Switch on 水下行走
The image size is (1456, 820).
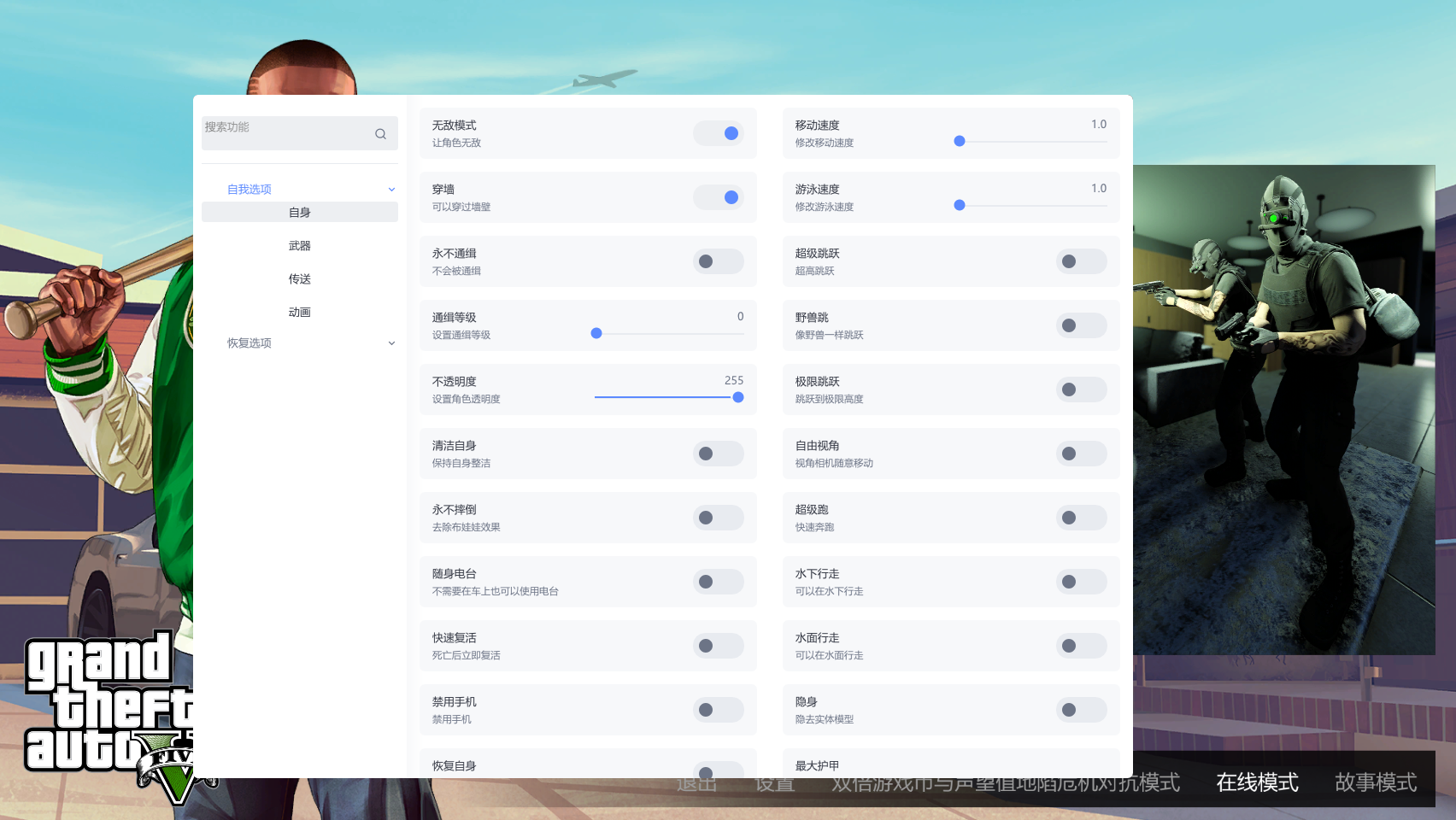(x=1081, y=582)
